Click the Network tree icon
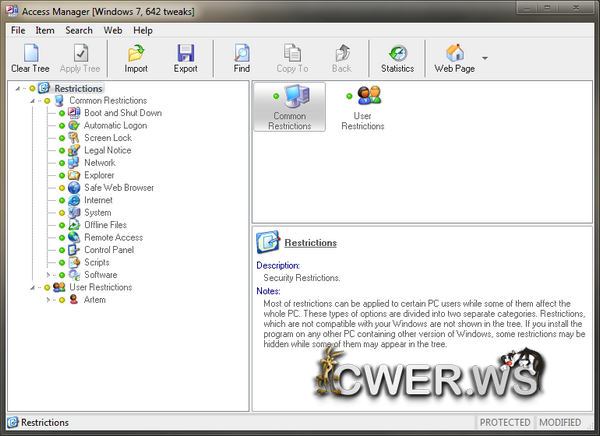 point(74,163)
